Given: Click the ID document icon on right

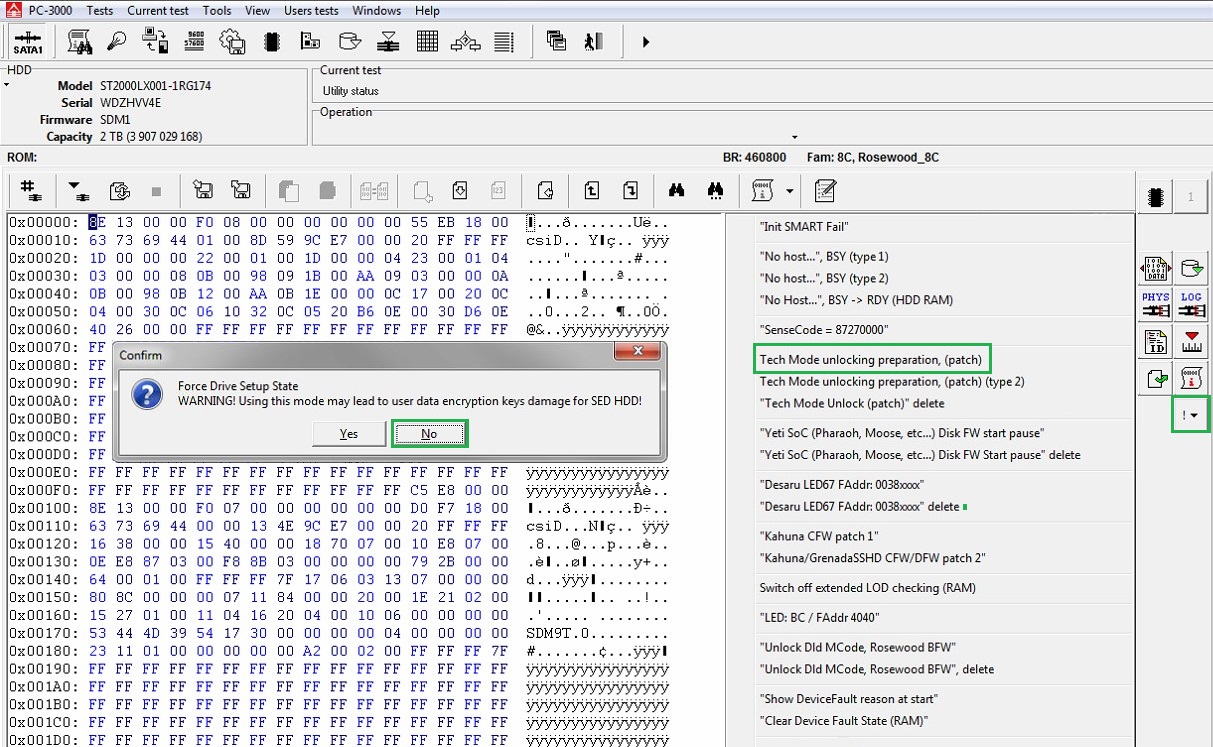Looking at the screenshot, I should pyautogui.click(x=1155, y=342).
